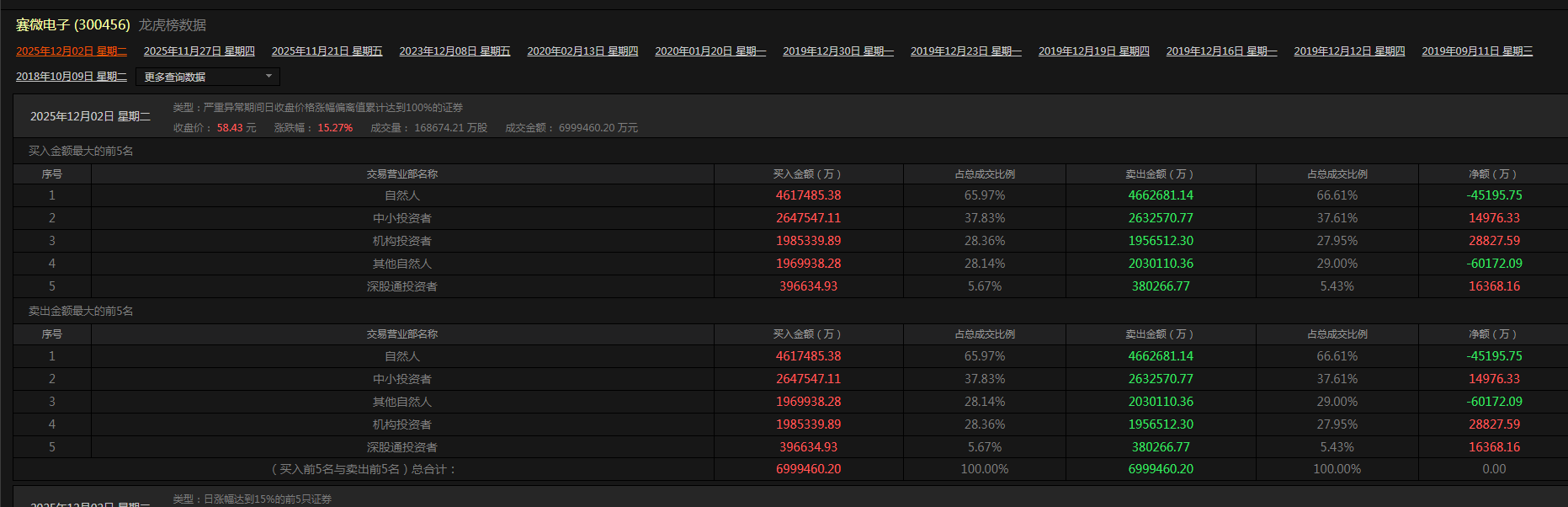
Task: Open the 2025年11月21日 星期五 date link
Action: coord(327,51)
